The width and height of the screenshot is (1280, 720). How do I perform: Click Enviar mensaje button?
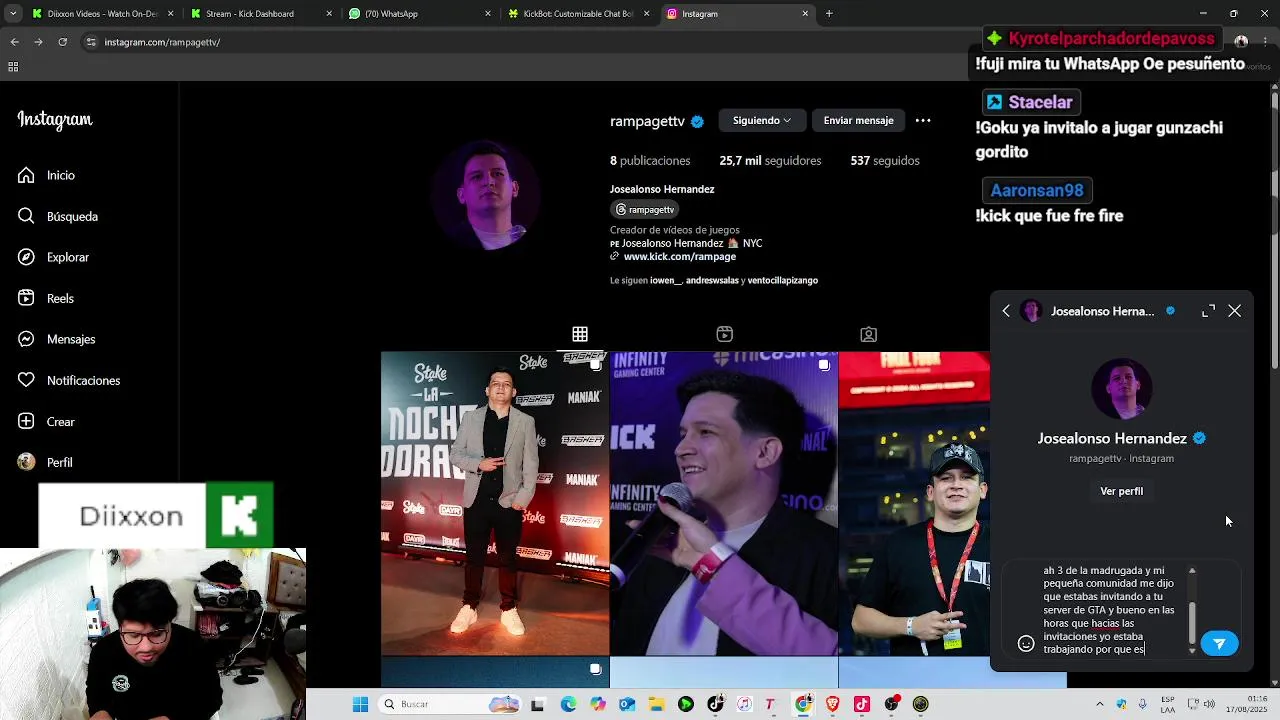click(x=858, y=120)
